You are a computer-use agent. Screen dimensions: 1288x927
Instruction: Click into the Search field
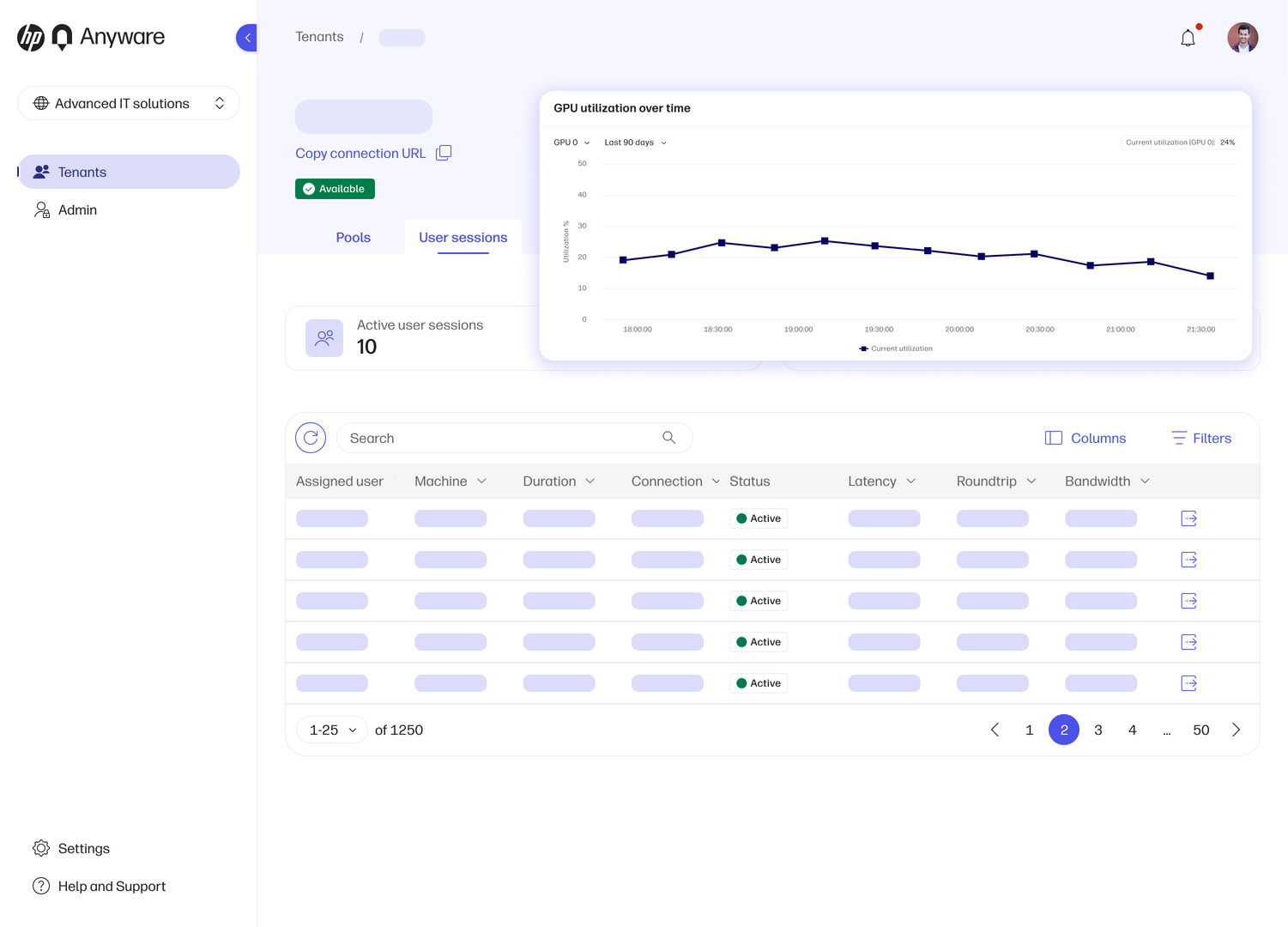tap(498, 438)
